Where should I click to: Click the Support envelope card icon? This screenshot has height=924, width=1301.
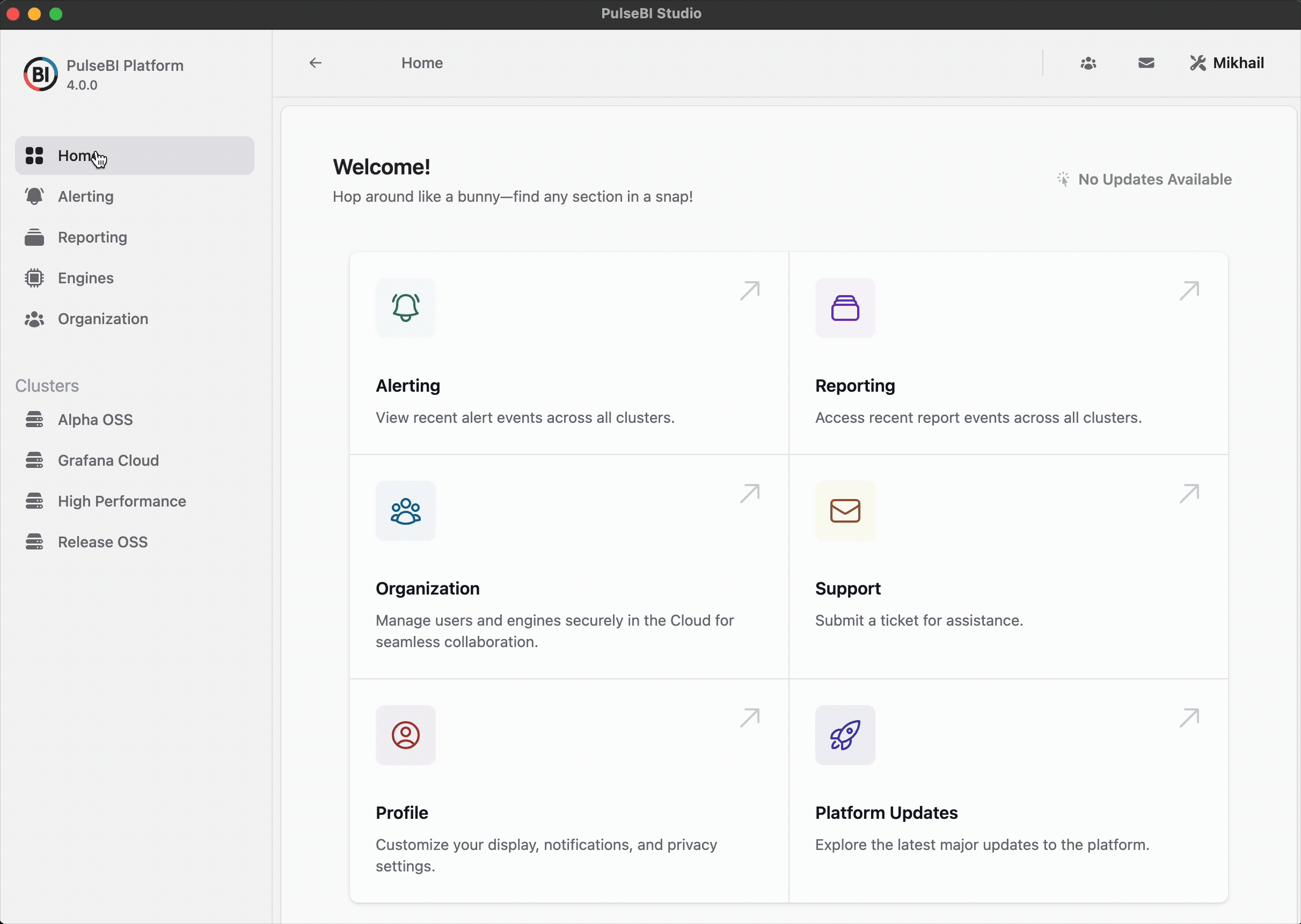845,510
